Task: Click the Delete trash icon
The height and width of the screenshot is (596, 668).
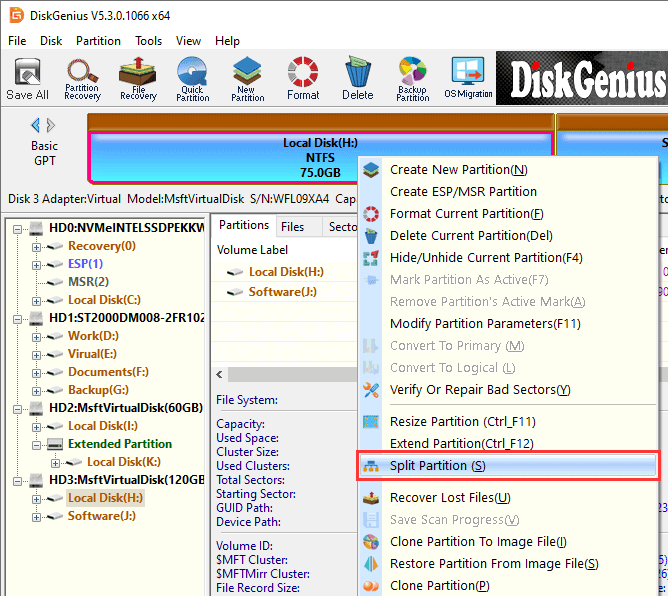Action: (x=357, y=78)
